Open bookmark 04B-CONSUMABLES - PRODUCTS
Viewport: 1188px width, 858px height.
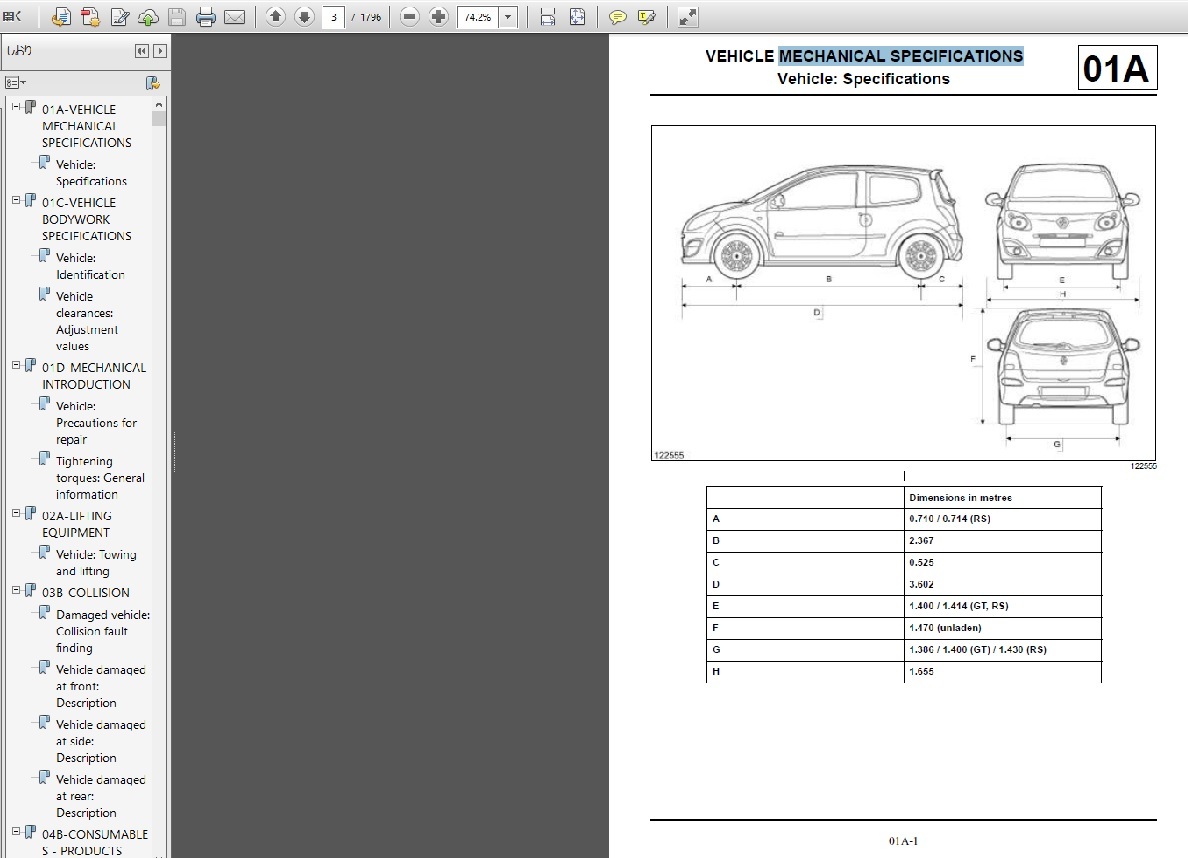click(x=95, y=842)
